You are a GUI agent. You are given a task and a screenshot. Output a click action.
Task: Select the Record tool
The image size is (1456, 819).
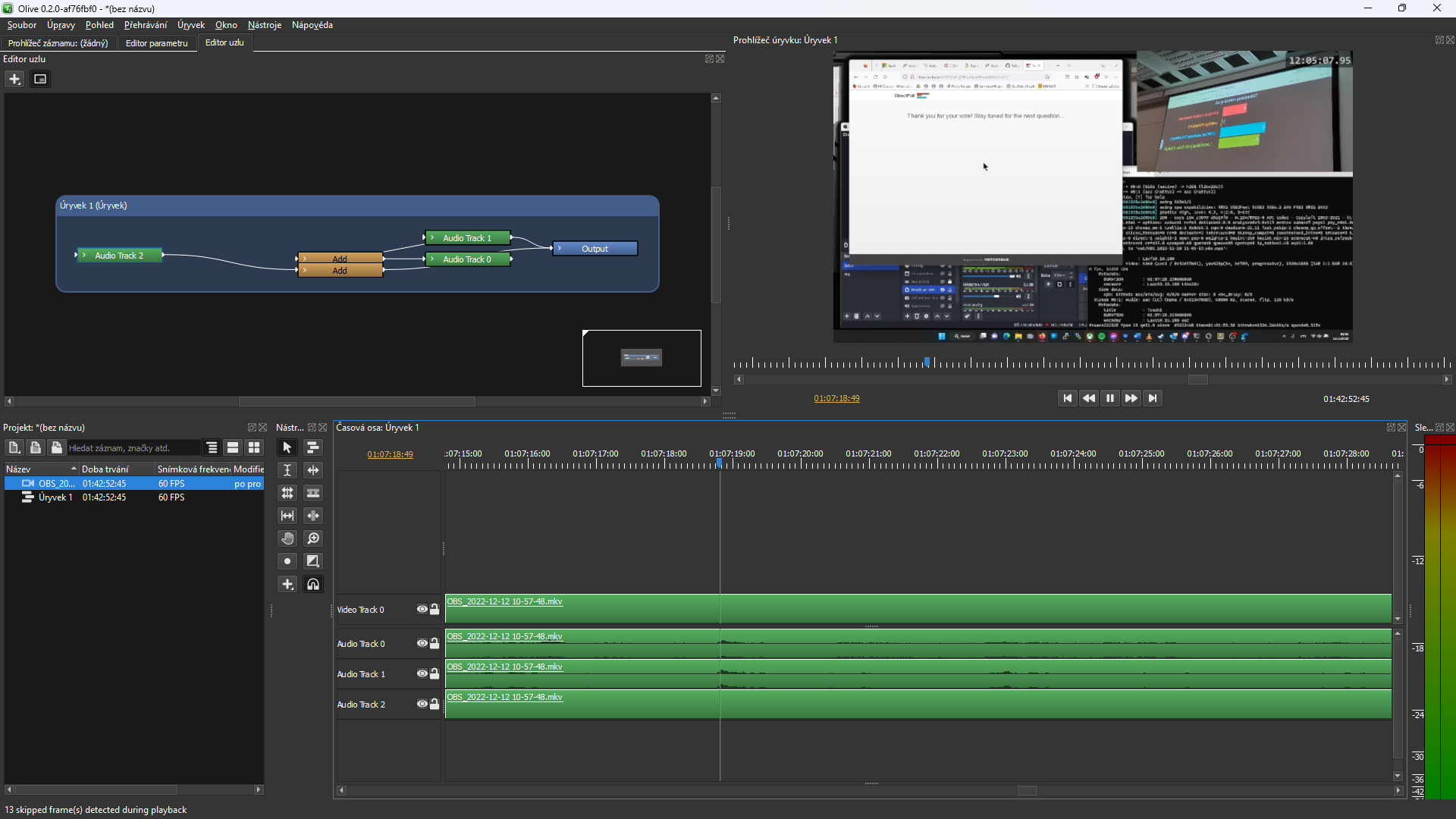pyautogui.click(x=287, y=561)
